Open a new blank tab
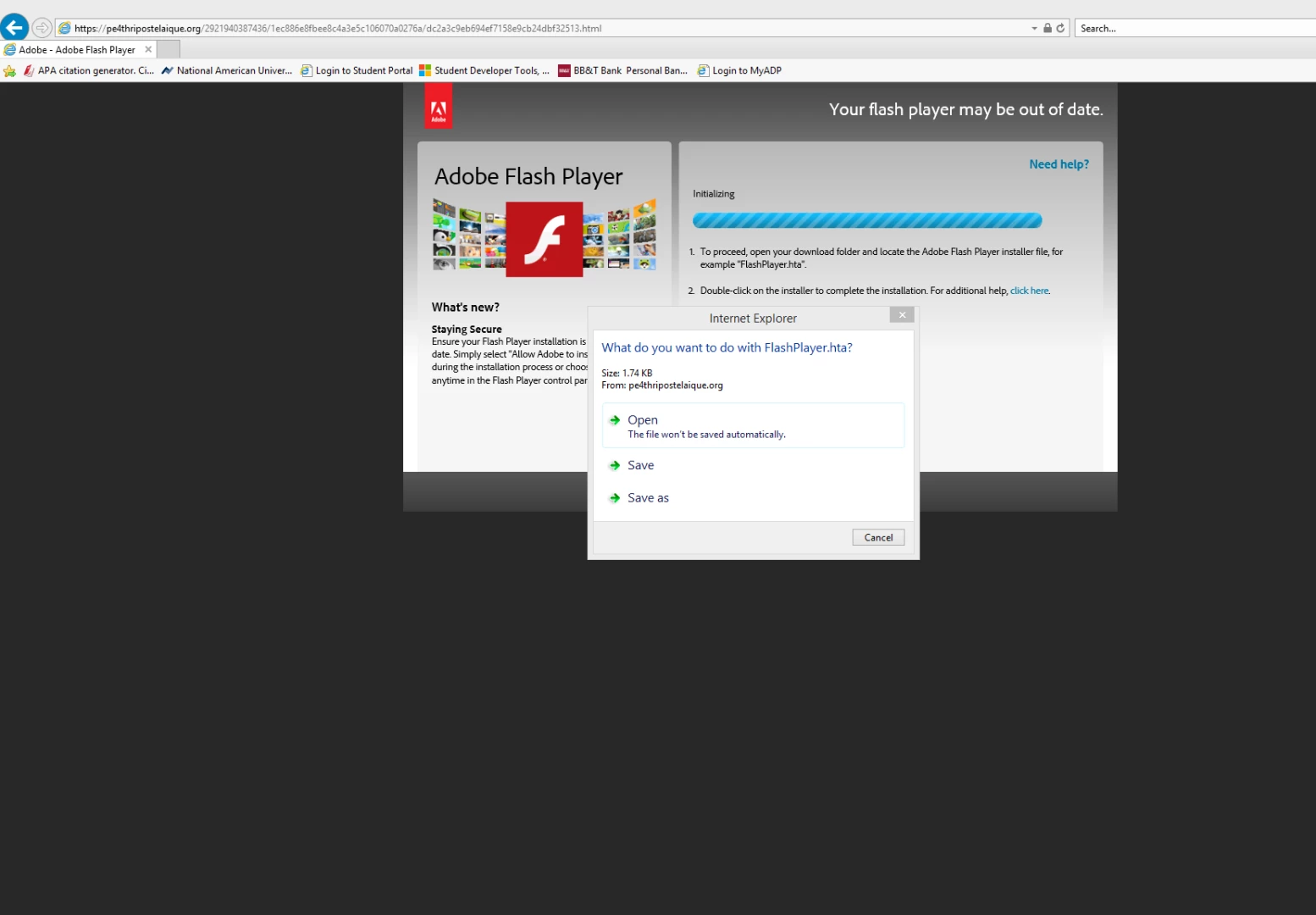Image resolution: width=1316 pixels, height=915 pixels. [x=169, y=50]
